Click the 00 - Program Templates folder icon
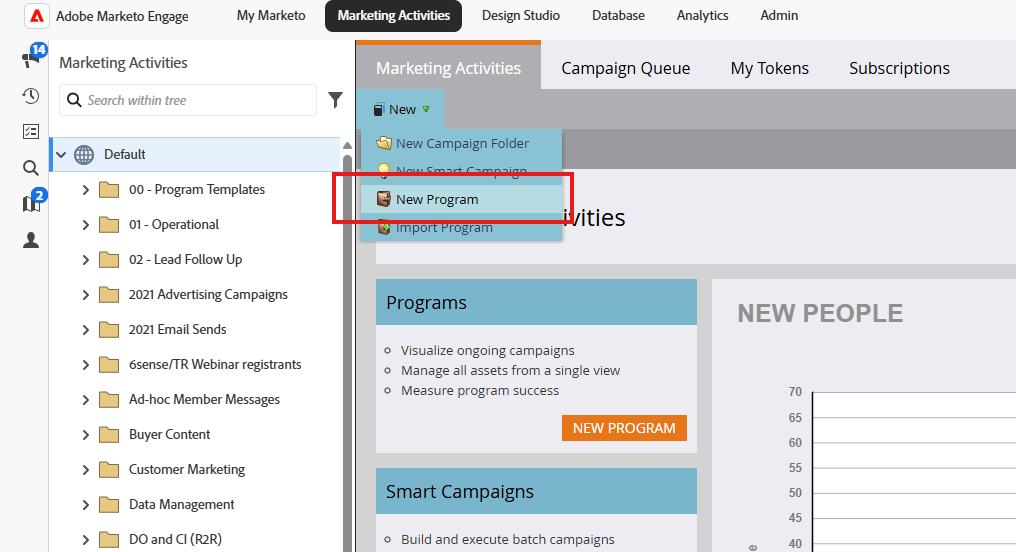The width and height of the screenshot is (1016, 552). 109,190
